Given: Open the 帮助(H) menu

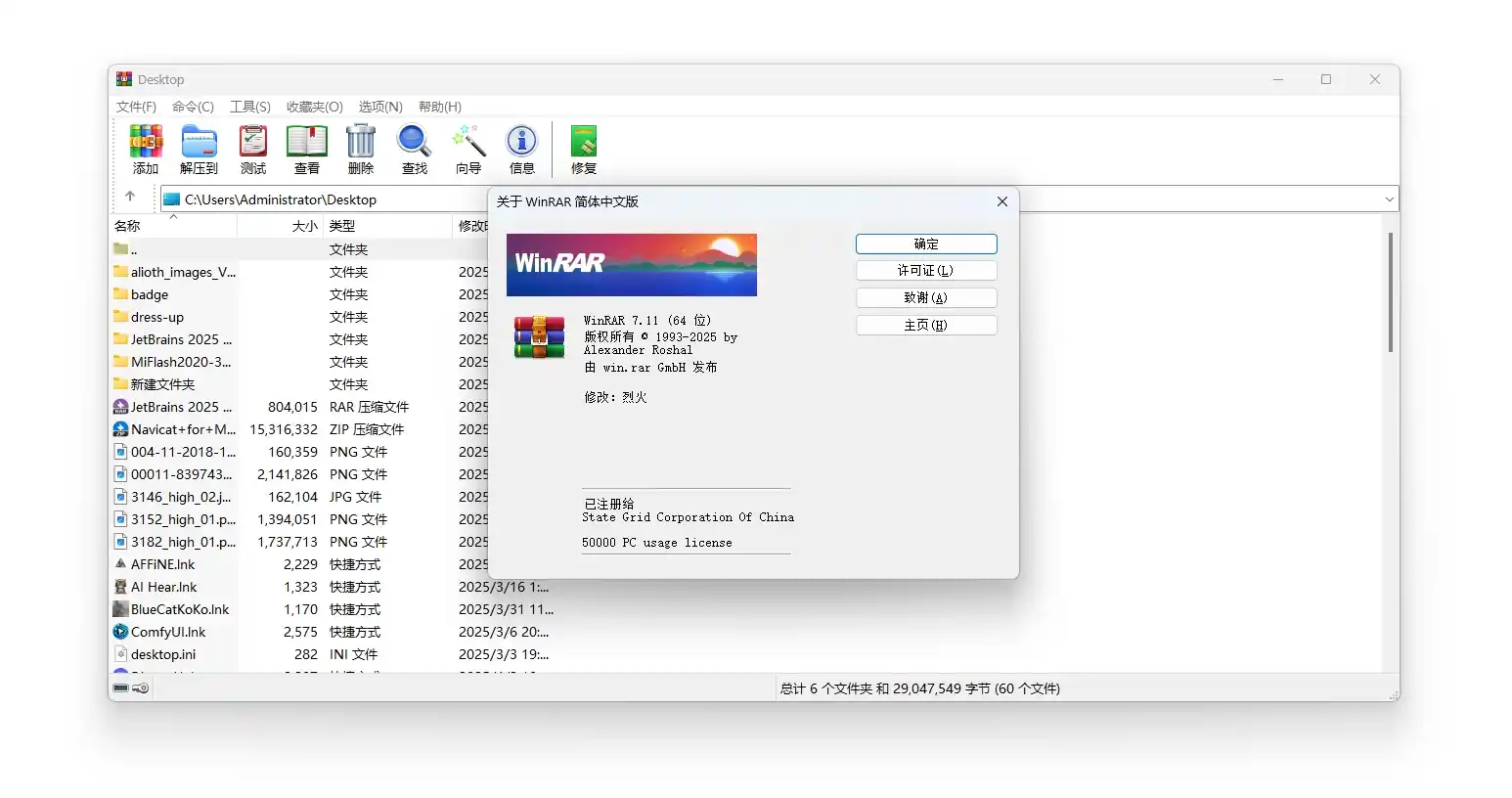Looking at the screenshot, I should point(440,107).
